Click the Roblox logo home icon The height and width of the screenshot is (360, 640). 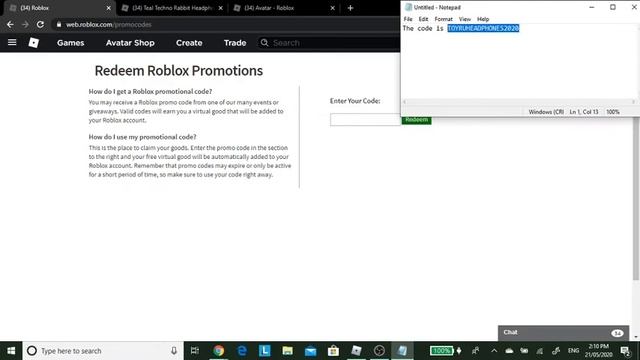(34, 42)
